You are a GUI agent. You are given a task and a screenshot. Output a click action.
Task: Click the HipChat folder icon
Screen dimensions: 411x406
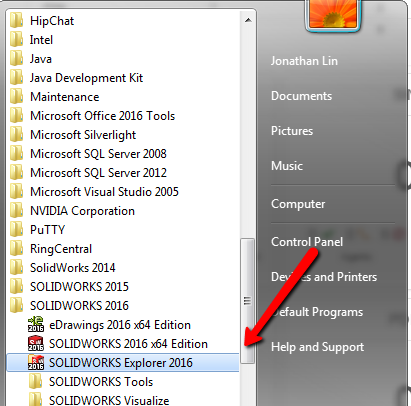[16, 20]
